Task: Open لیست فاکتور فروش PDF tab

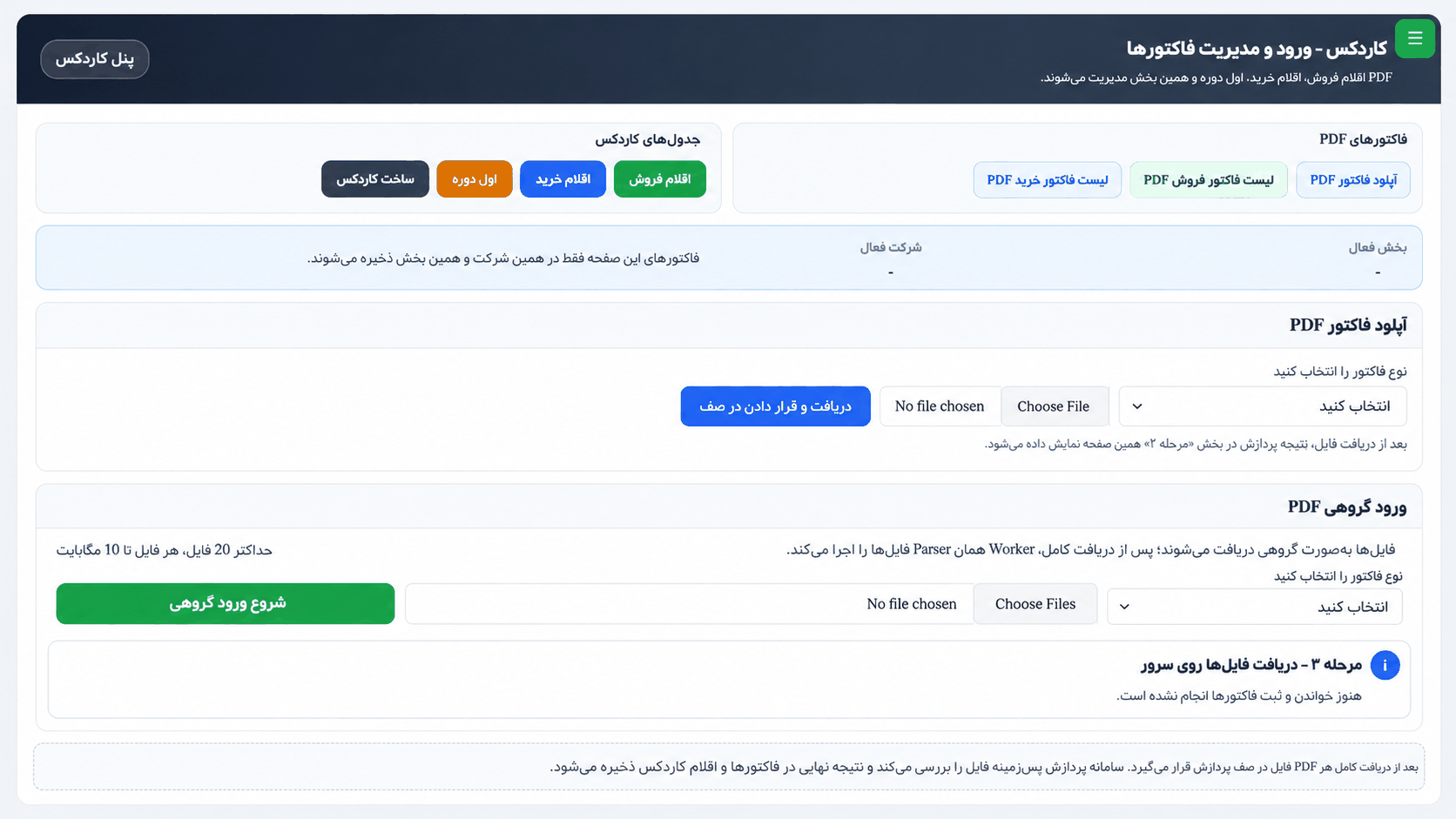Action: (x=1209, y=180)
